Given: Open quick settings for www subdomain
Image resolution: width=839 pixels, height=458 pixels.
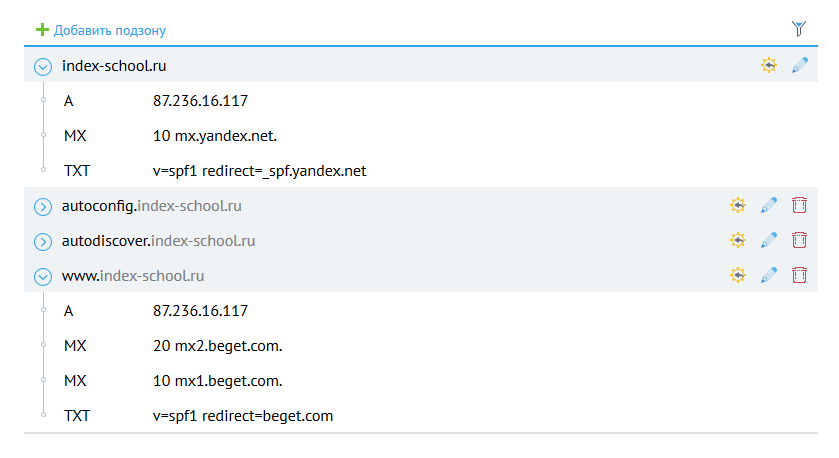Looking at the screenshot, I should pos(738,275).
